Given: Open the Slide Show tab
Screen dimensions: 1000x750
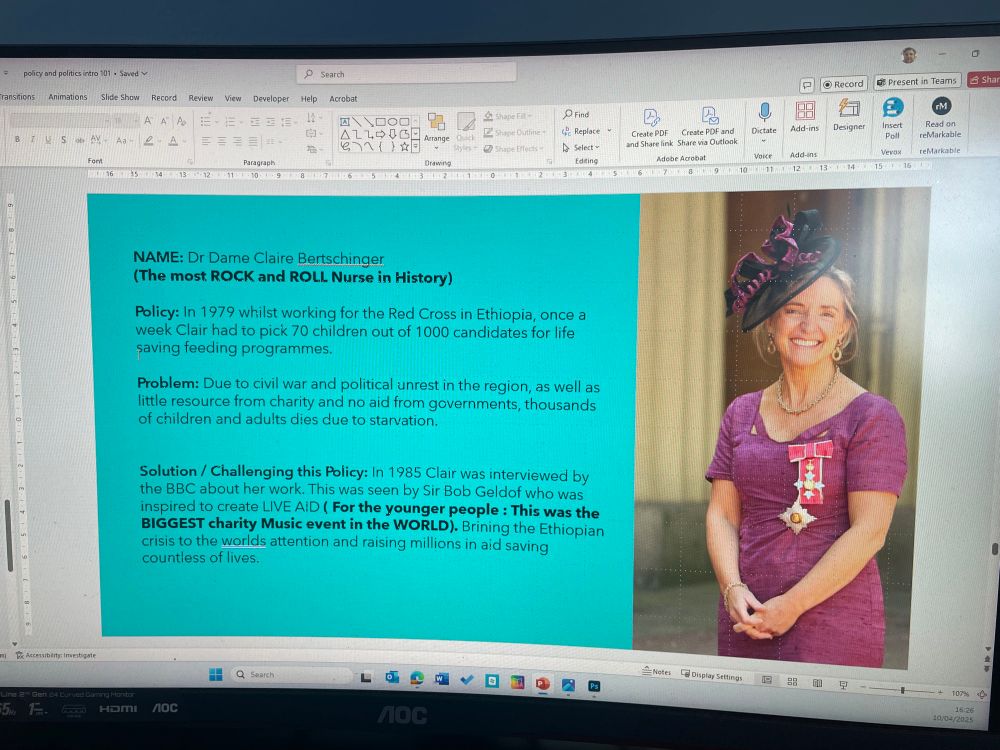Looking at the screenshot, I should tap(120, 98).
